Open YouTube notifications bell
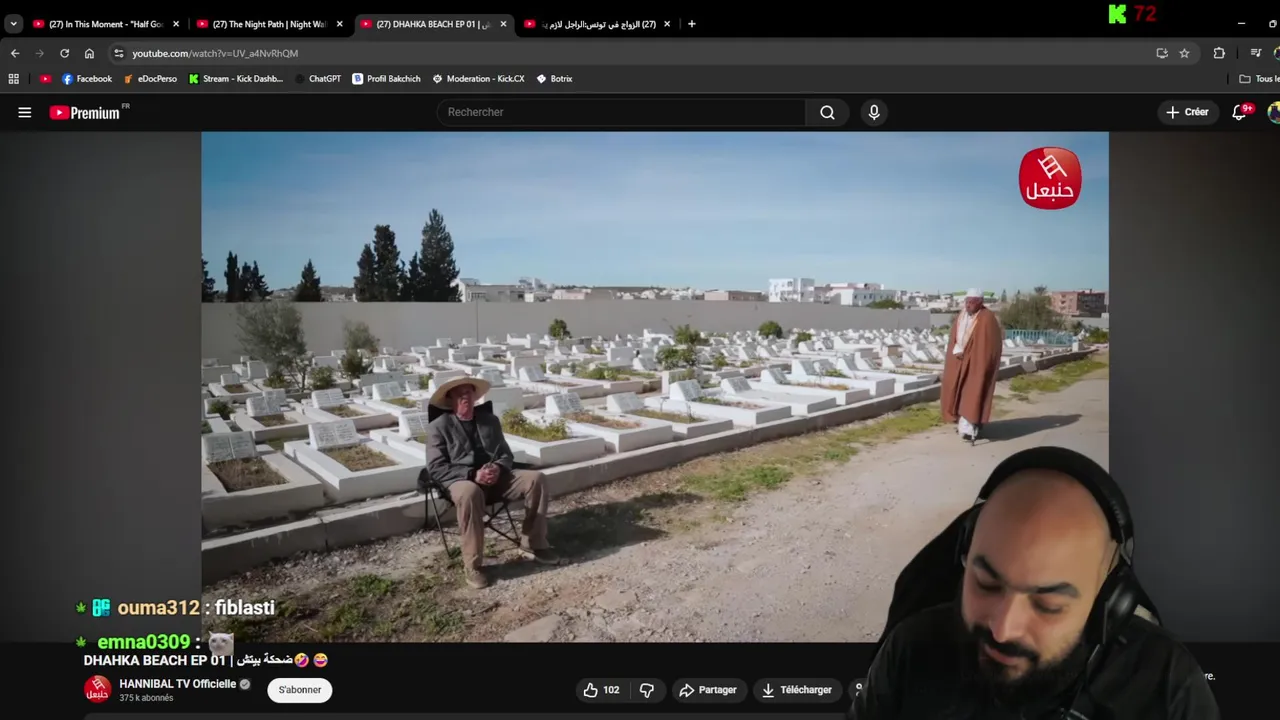The width and height of the screenshot is (1280, 720). [1240, 112]
